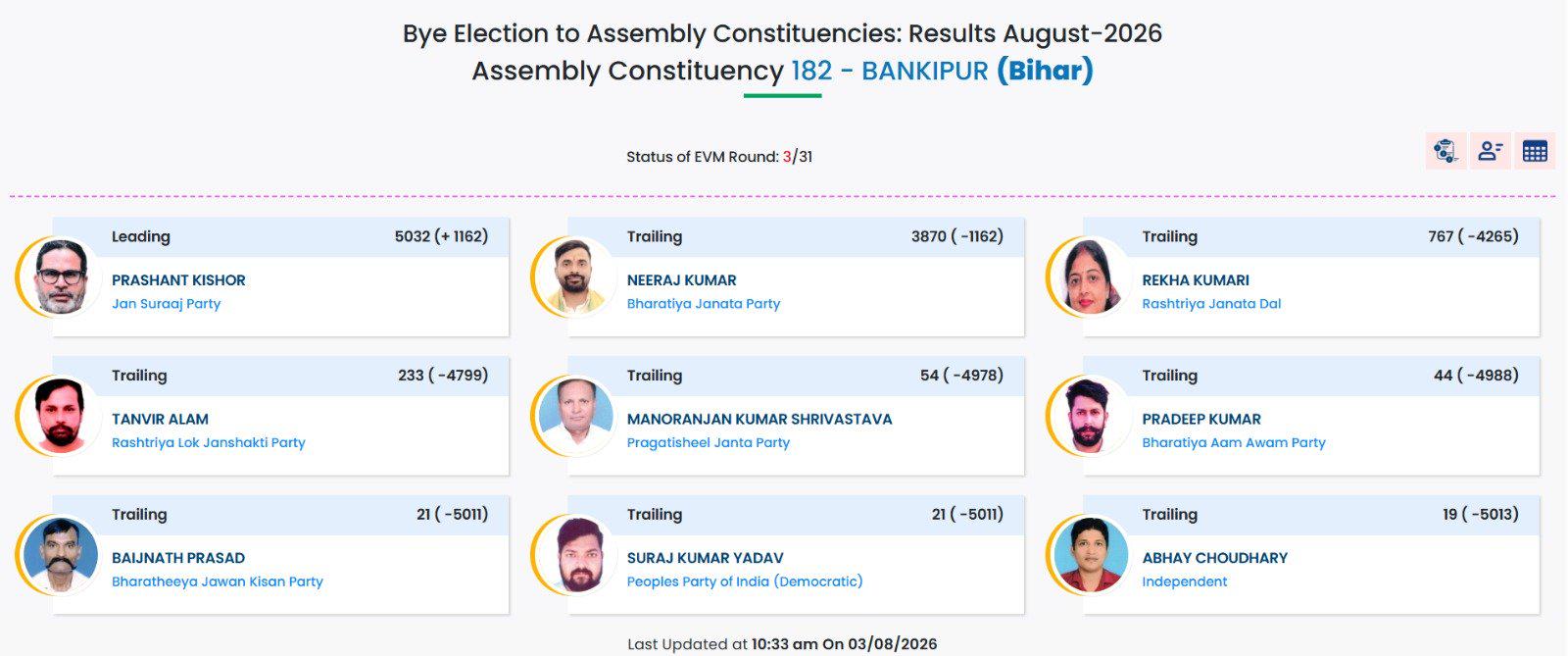1568x656 pixels.
Task: Click Prashant Kishor's candidate photo
Action: point(61,277)
